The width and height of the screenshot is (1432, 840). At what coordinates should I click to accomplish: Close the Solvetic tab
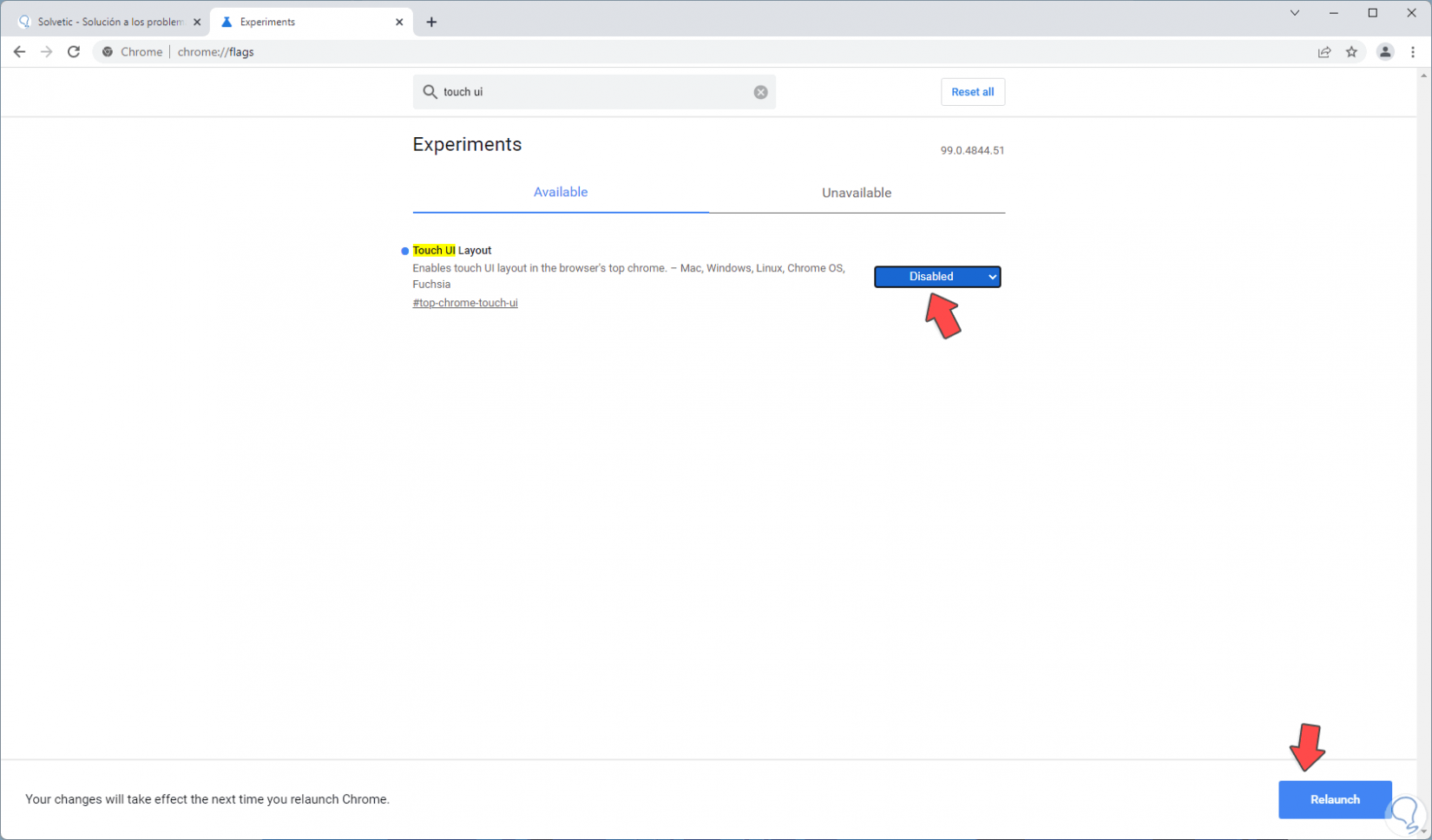click(x=197, y=22)
